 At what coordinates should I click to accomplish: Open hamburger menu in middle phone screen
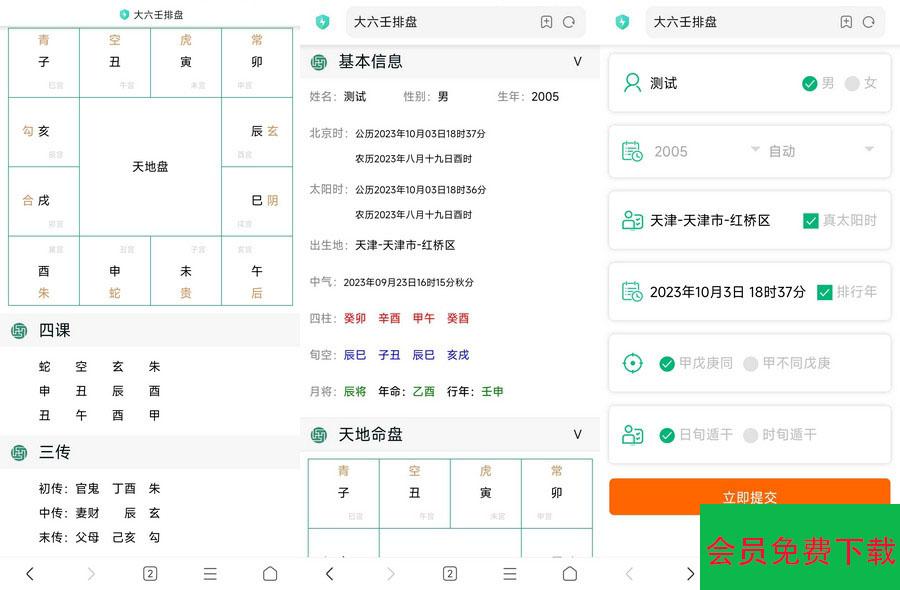coord(510,573)
